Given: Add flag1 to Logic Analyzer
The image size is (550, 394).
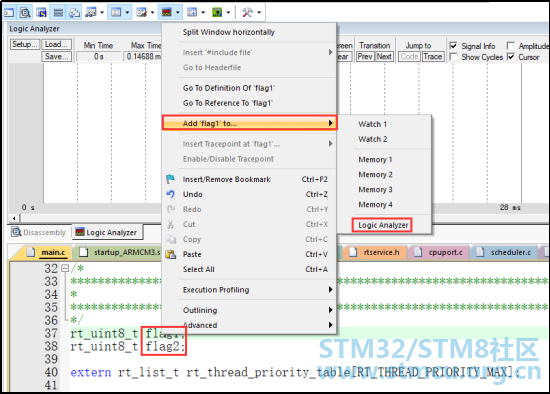Looking at the screenshot, I should 383,225.
